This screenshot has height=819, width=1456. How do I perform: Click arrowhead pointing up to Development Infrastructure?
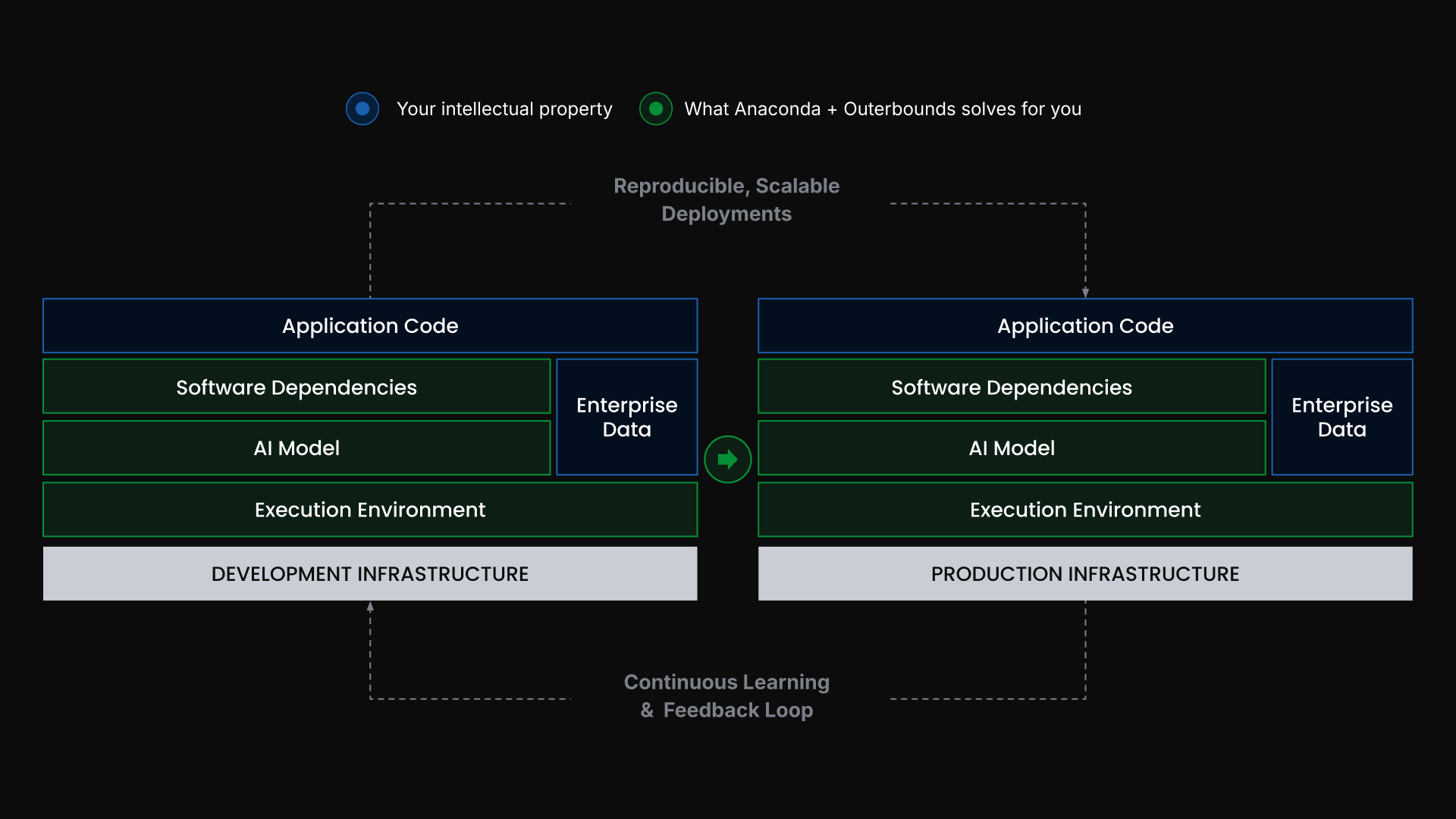[370, 607]
